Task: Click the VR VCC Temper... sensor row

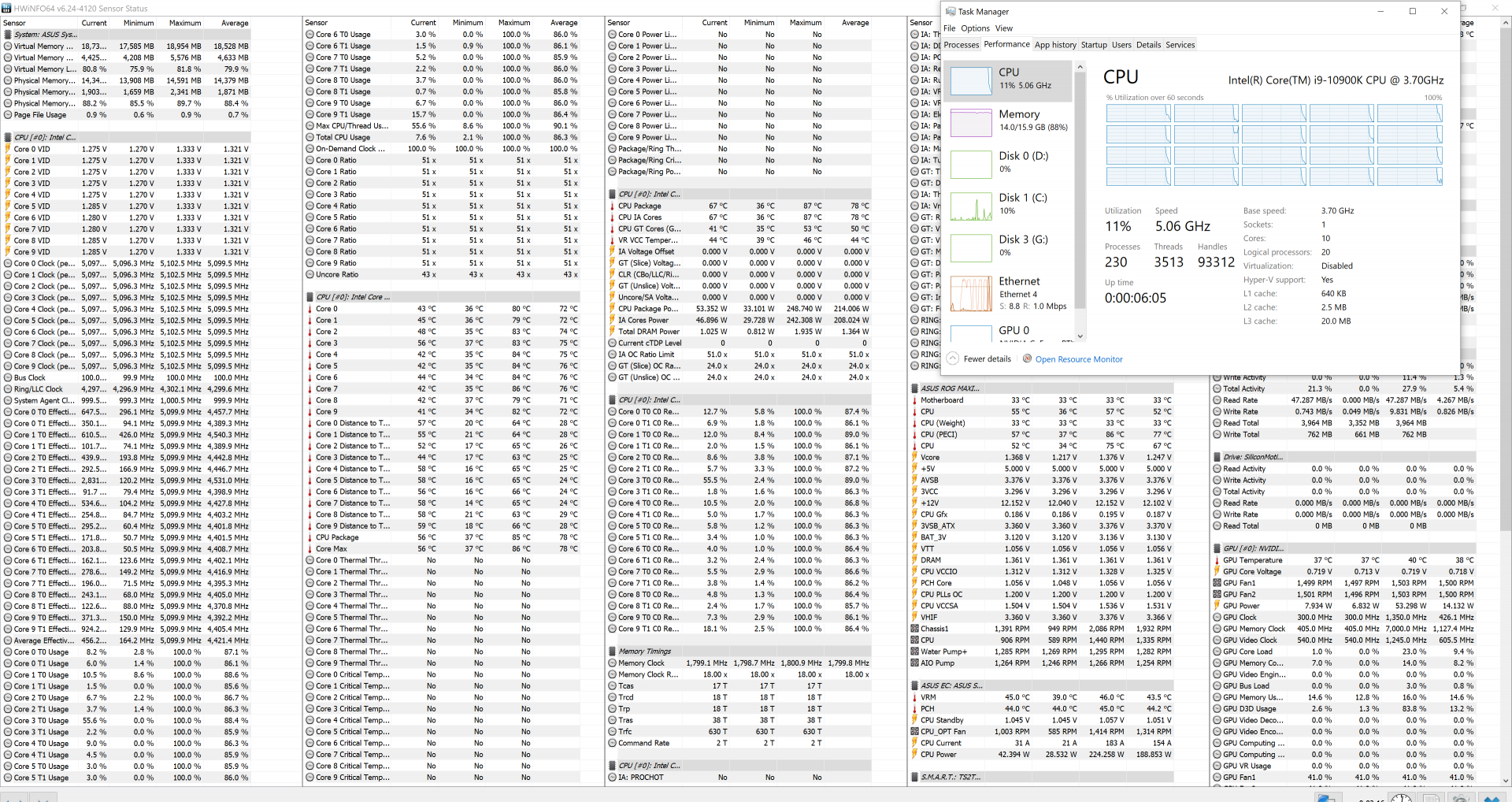Action: 739,240
